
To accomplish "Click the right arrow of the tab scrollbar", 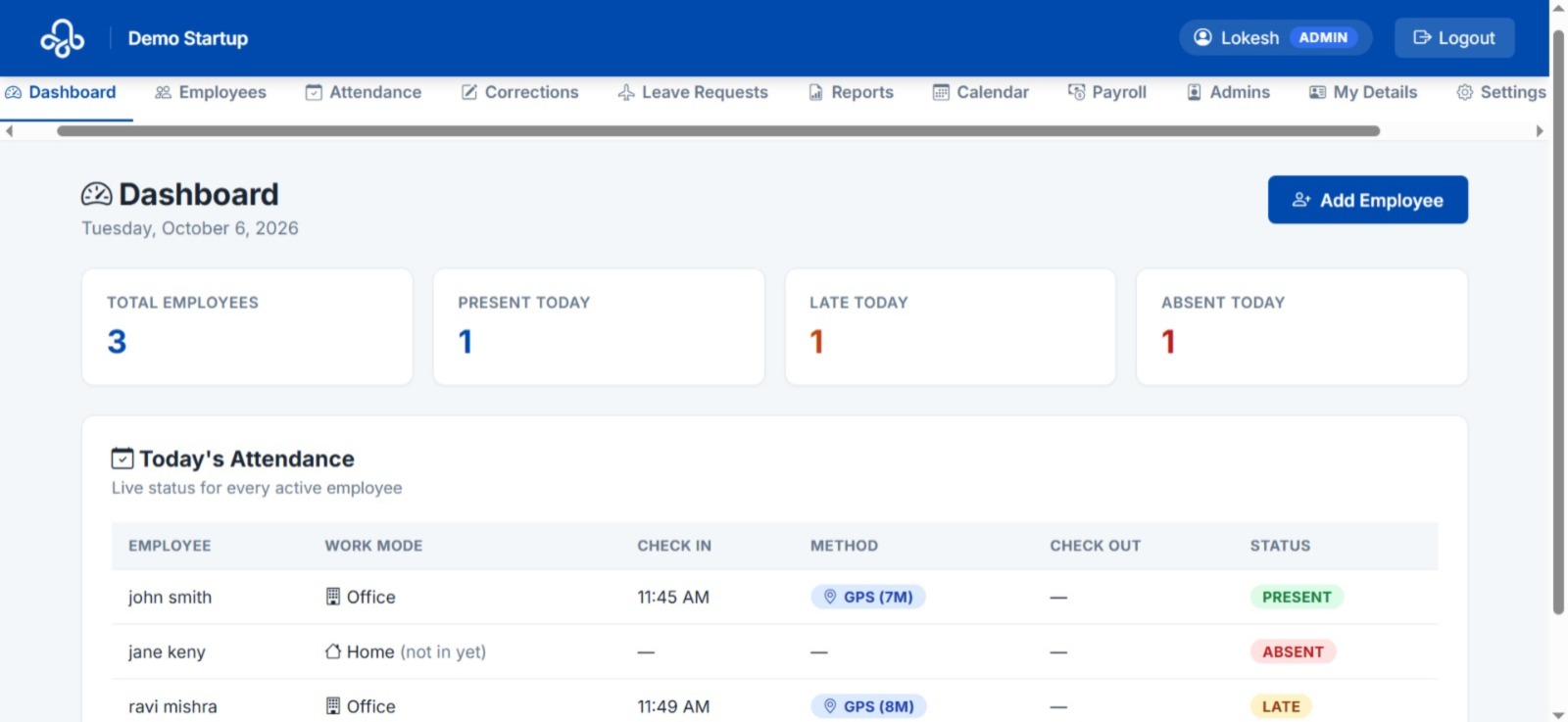I will click(1540, 130).
